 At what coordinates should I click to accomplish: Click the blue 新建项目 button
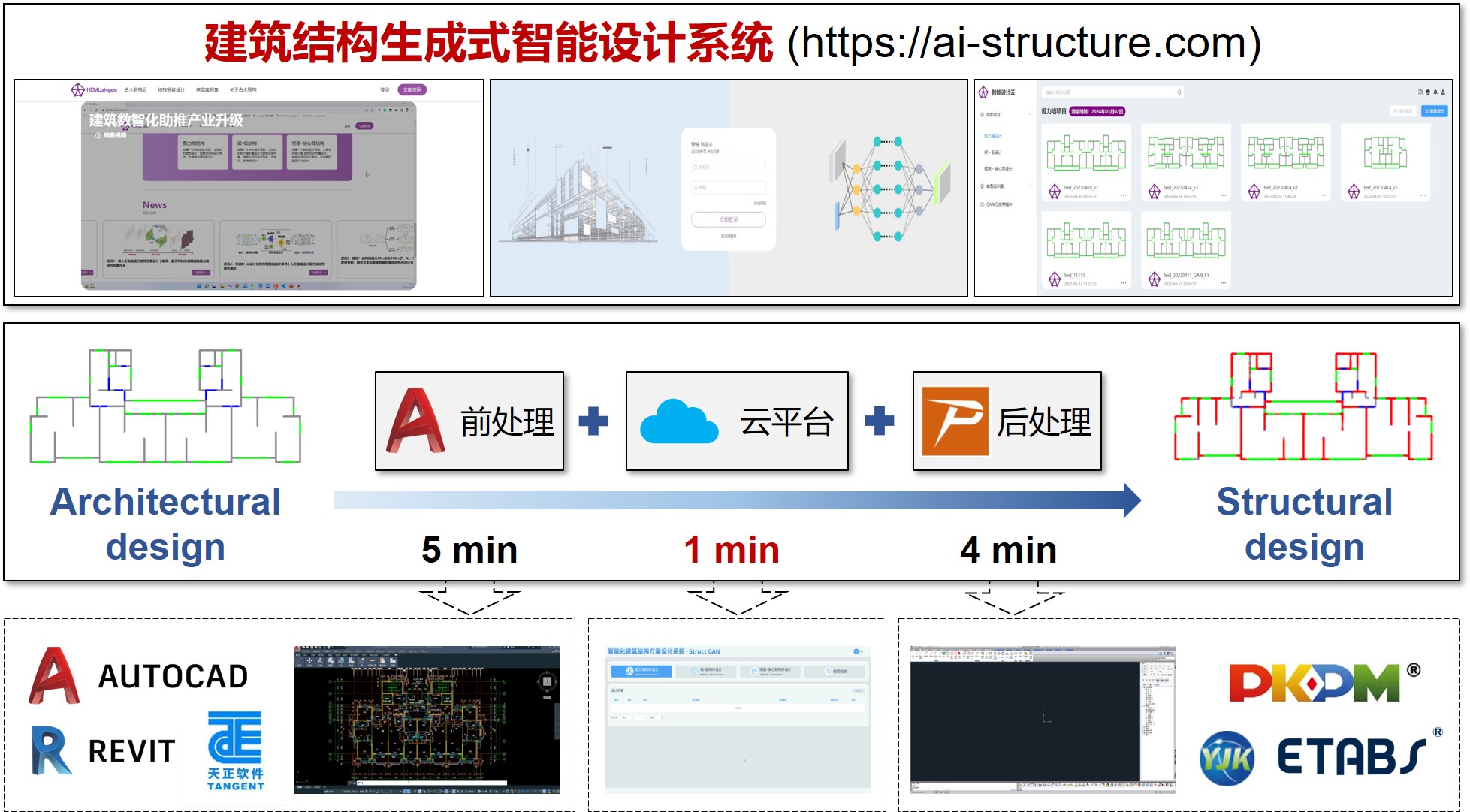pos(1434,111)
